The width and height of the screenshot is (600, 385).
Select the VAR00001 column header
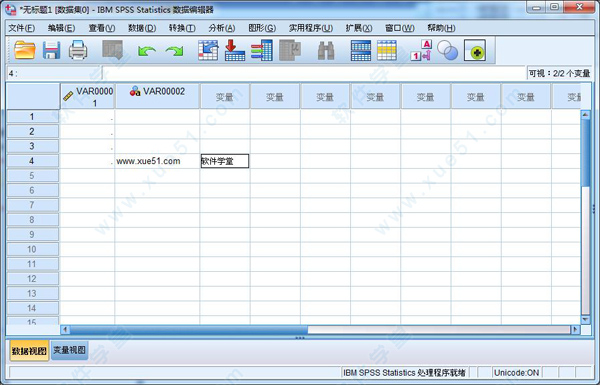coord(88,96)
